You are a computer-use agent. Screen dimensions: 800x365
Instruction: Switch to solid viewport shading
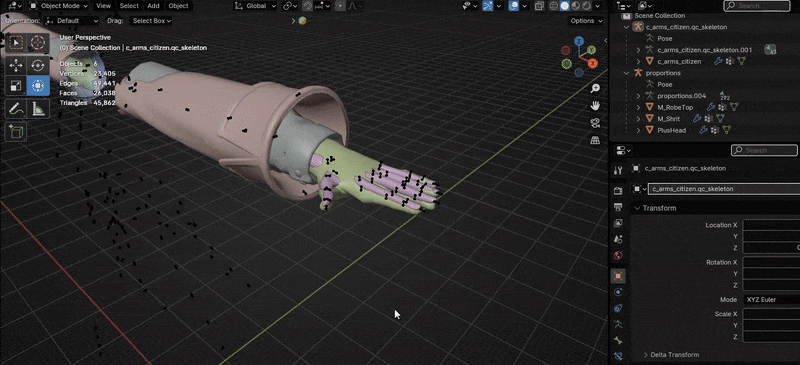coord(564,6)
